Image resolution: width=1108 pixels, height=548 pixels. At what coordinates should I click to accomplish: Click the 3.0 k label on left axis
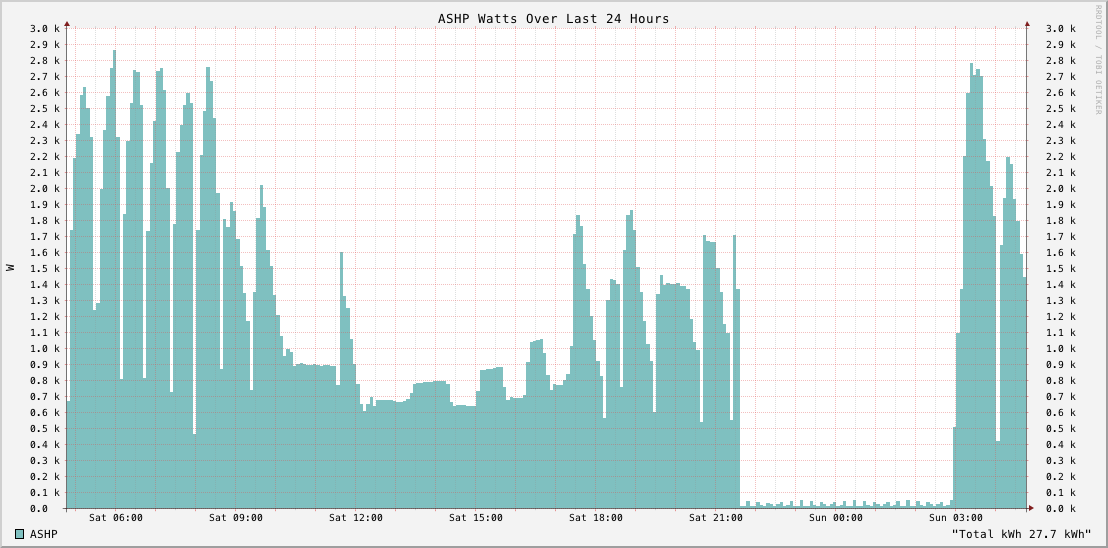coord(44,29)
